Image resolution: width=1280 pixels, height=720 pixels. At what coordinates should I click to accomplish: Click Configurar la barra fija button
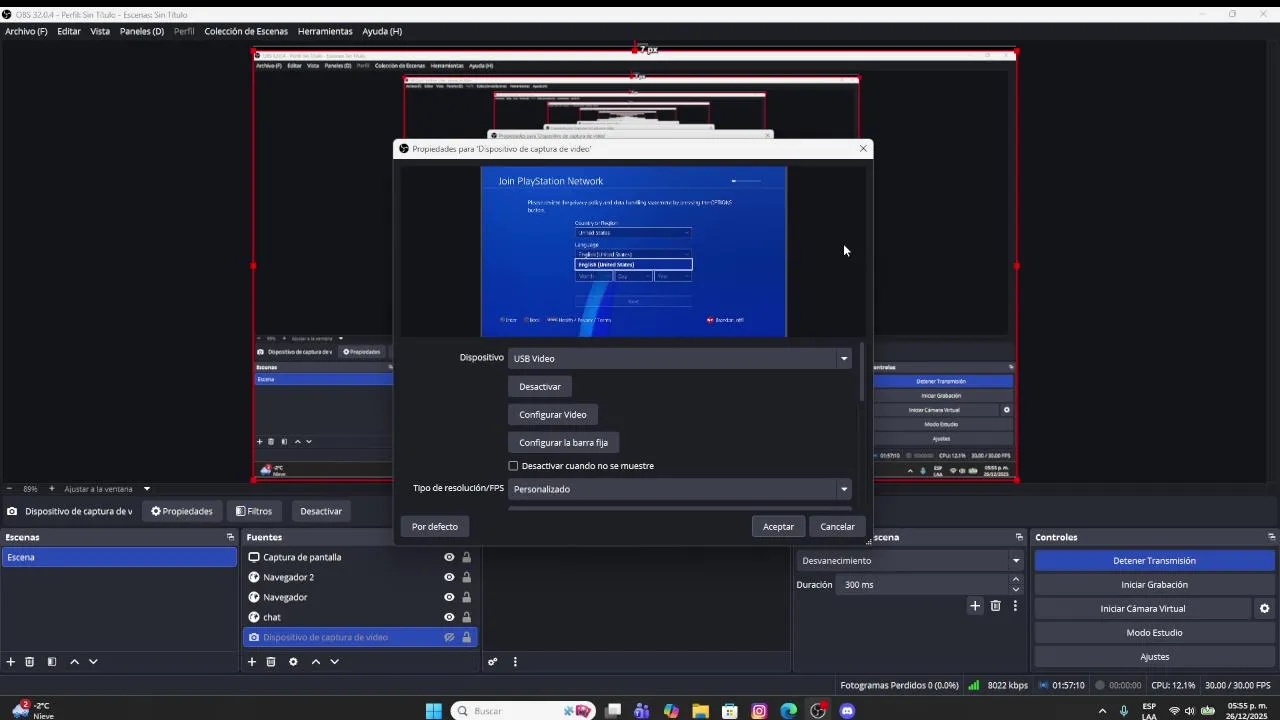click(x=564, y=443)
